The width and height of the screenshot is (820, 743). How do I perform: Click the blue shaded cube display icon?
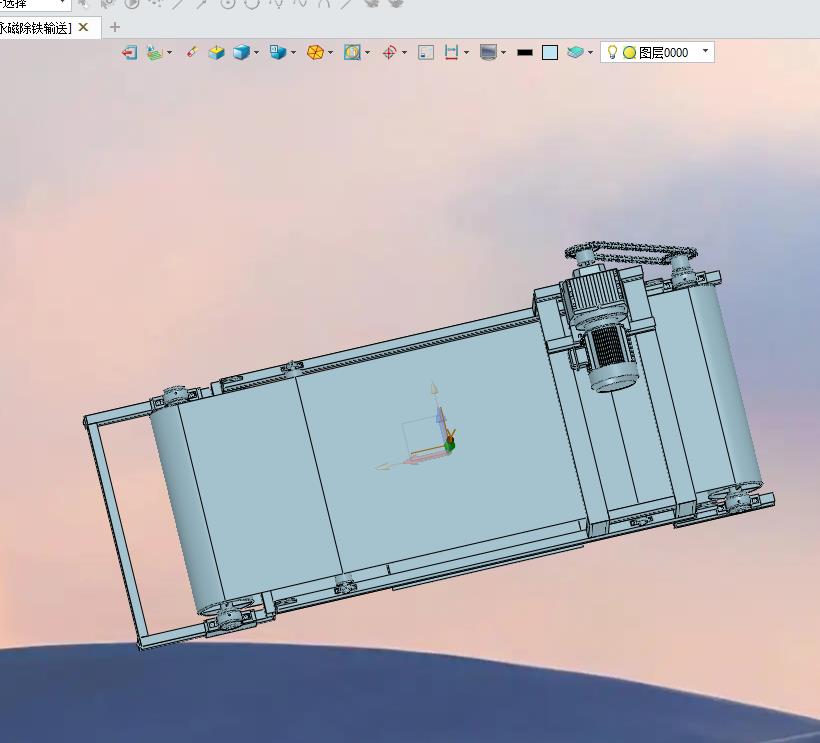[x=241, y=52]
